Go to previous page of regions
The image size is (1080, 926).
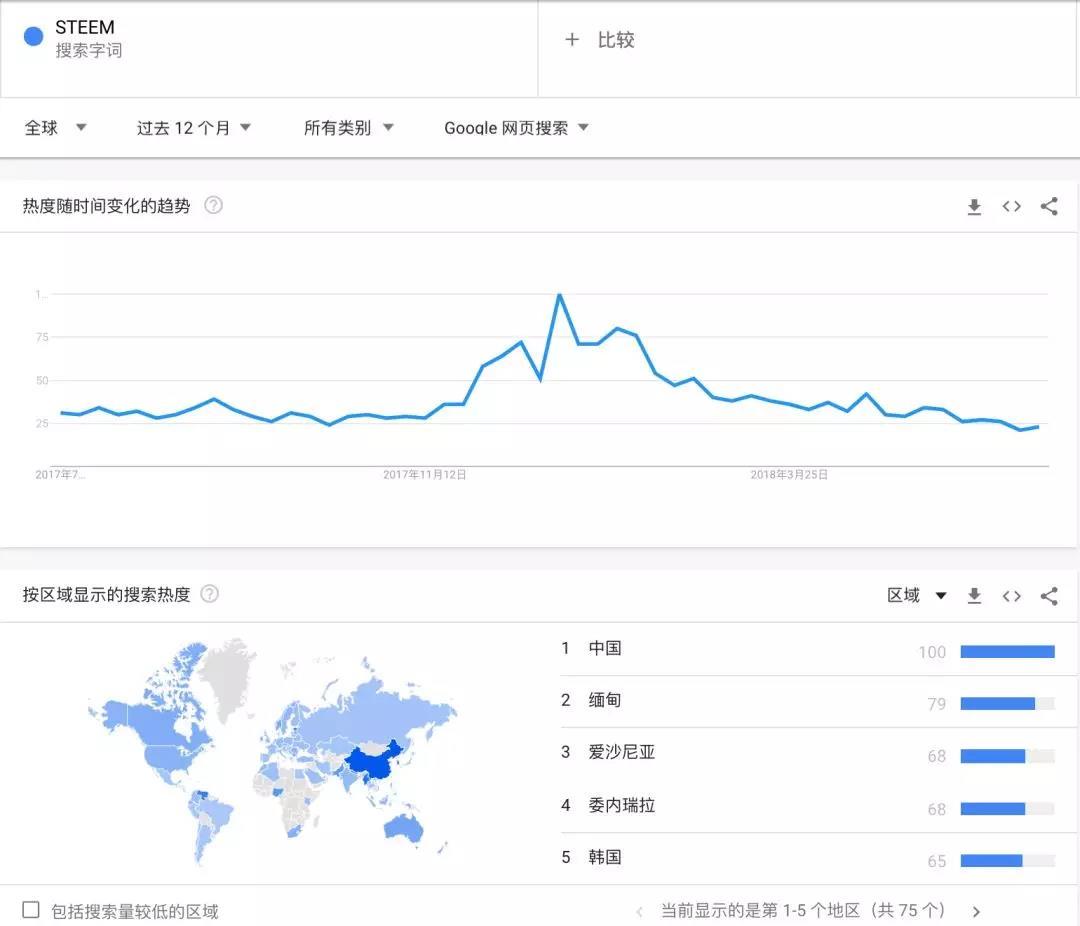coord(639,912)
